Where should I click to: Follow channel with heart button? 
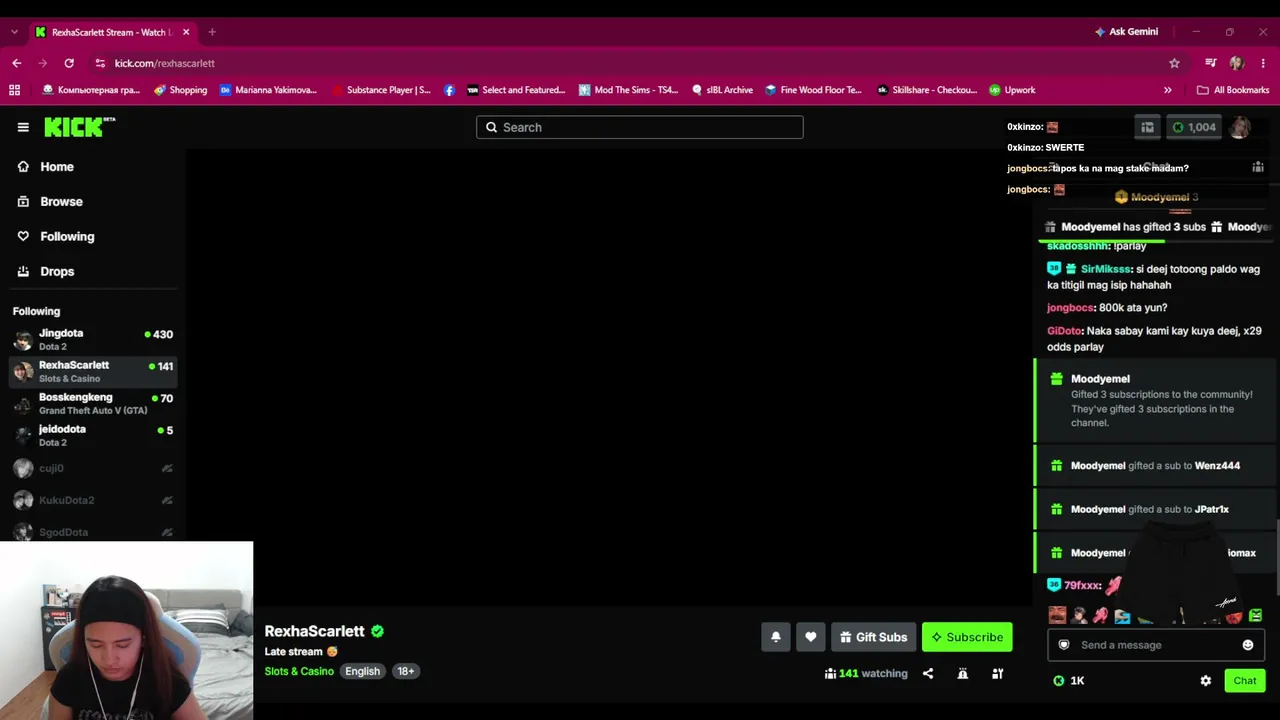point(811,637)
